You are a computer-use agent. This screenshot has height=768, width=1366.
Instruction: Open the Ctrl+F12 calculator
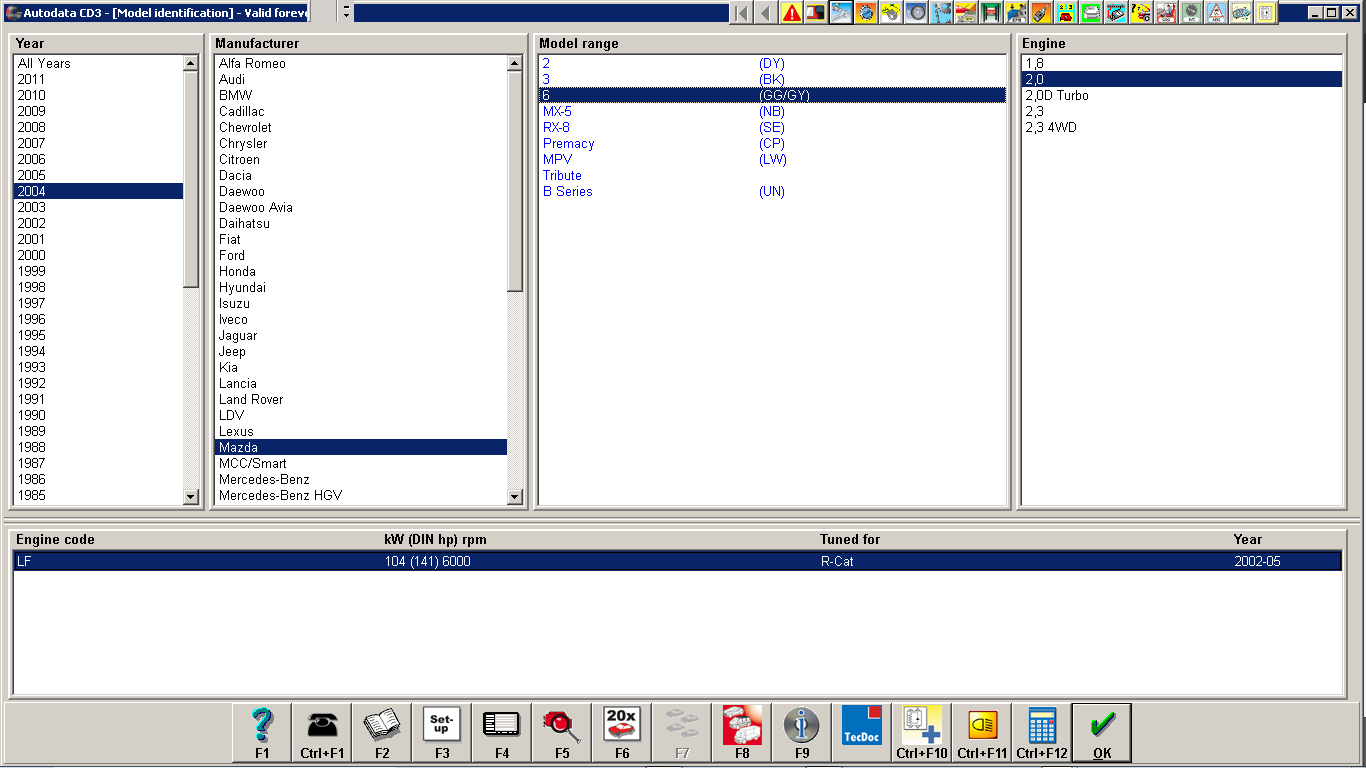pyautogui.click(x=1042, y=732)
